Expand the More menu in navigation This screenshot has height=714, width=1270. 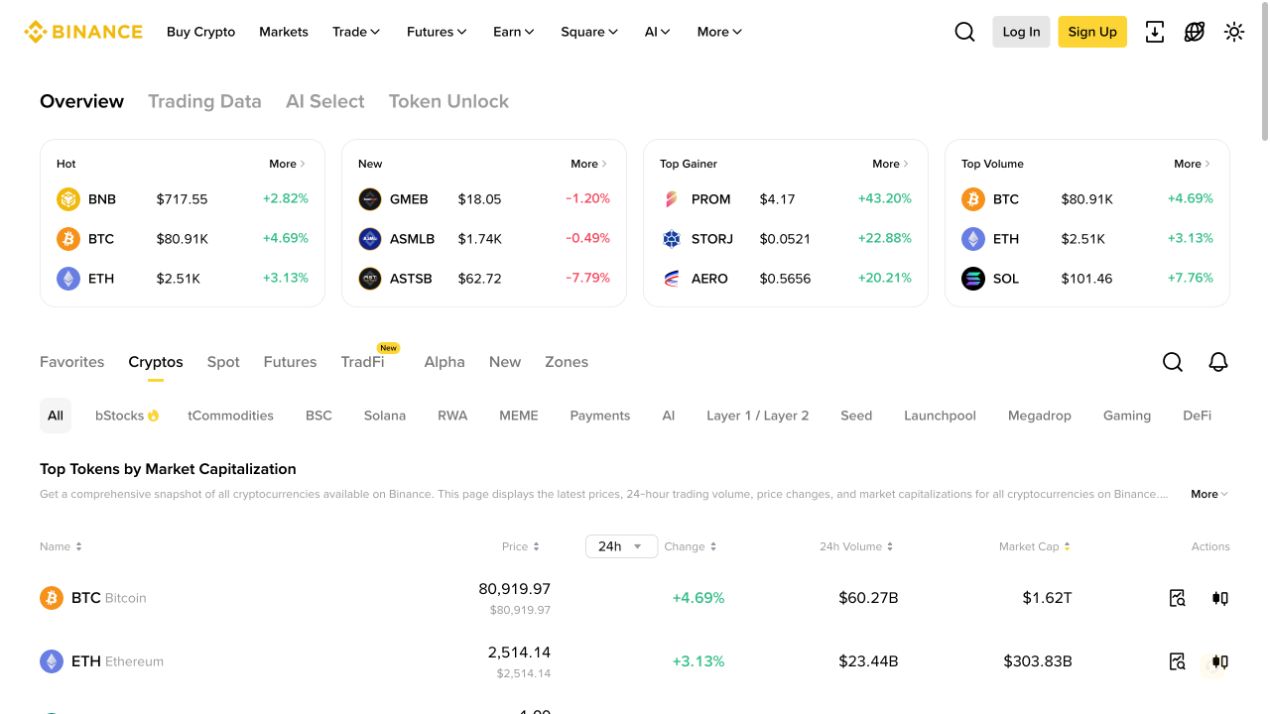tap(720, 32)
